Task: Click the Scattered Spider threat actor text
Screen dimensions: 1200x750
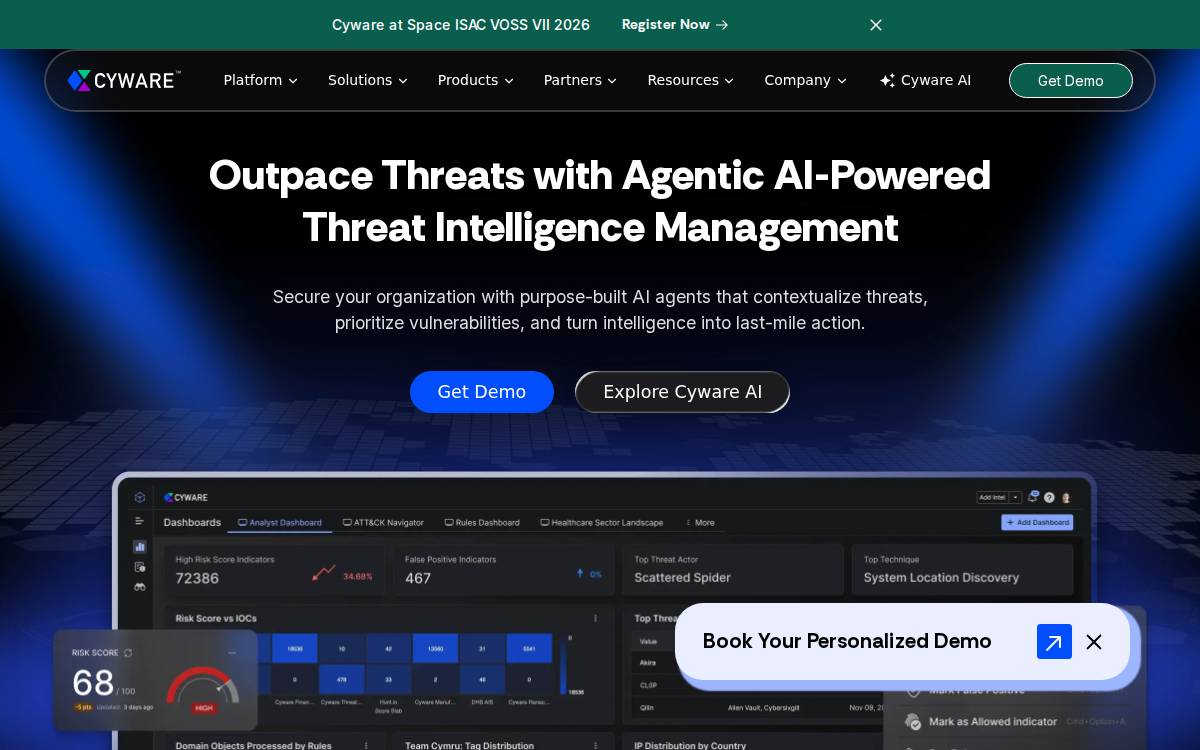Action: click(682, 578)
